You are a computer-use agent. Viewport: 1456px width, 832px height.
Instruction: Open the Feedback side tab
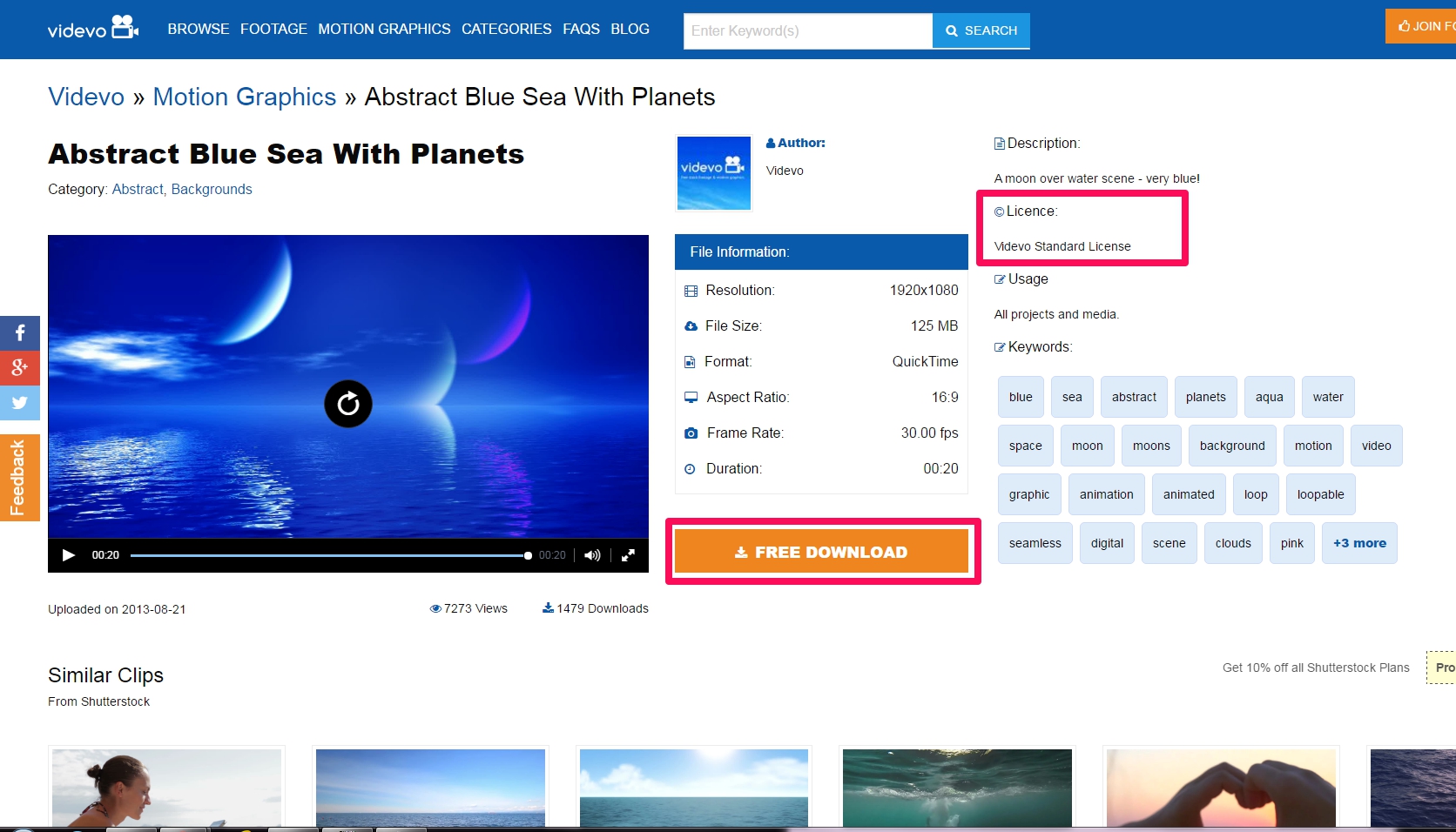[x=19, y=478]
